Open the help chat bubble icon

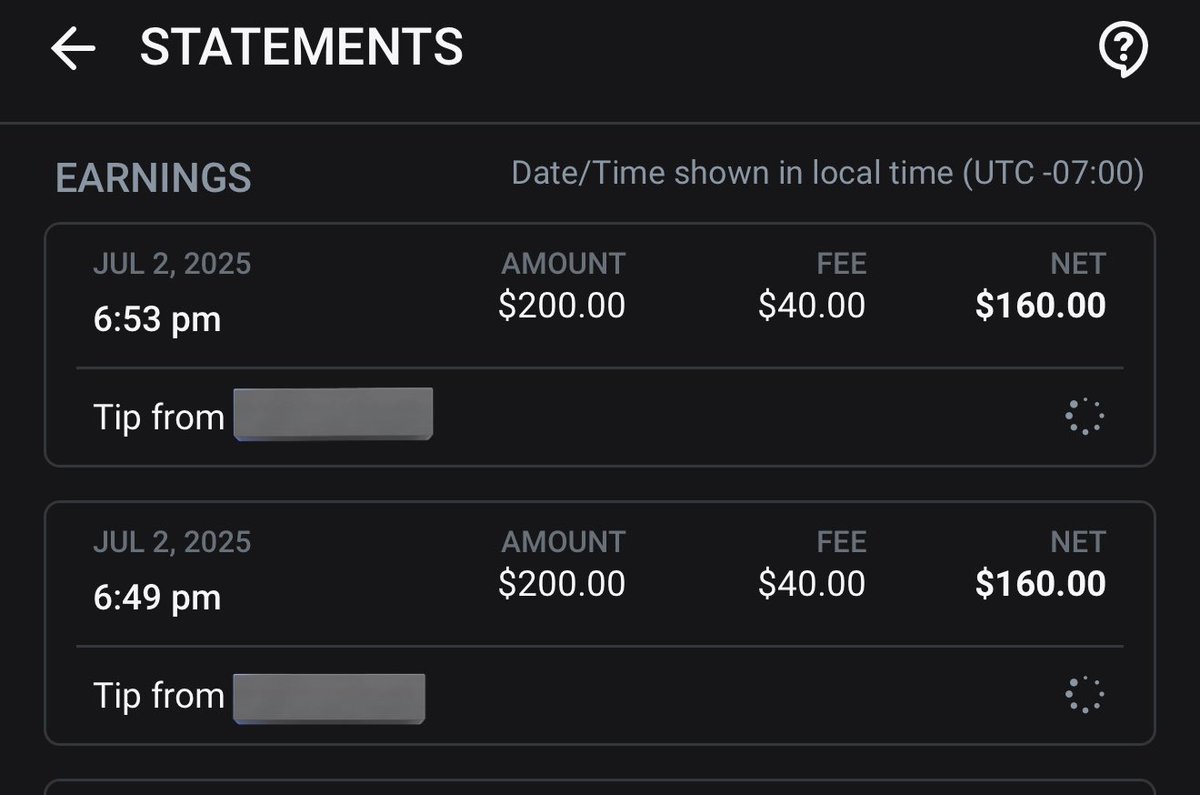(x=1122, y=48)
